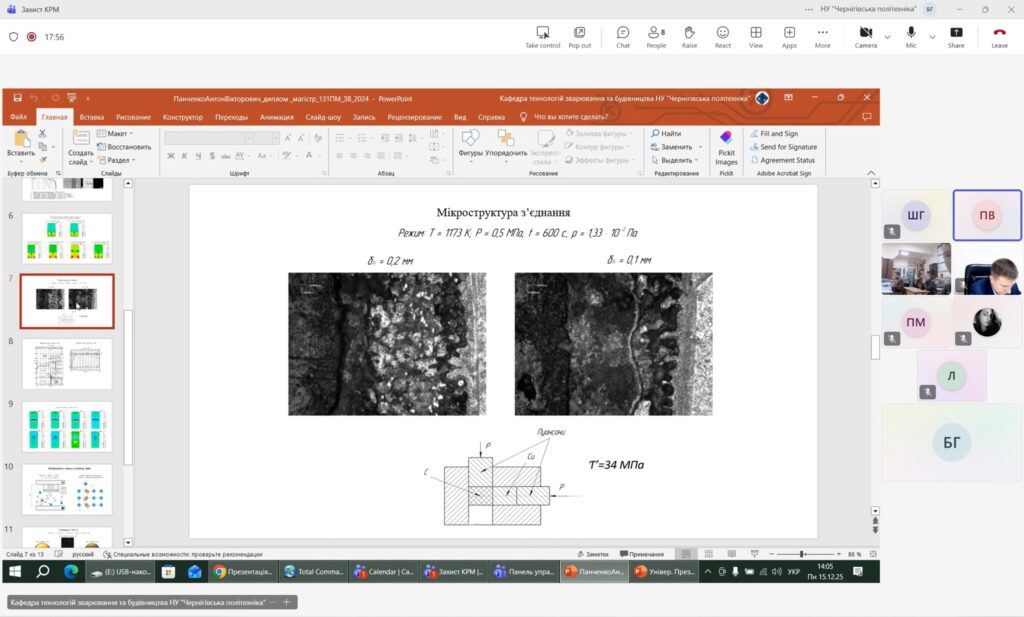Image resolution: width=1024 pixels, height=617 pixels.
Task: Raise your hand in the meeting
Action: click(x=689, y=37)
